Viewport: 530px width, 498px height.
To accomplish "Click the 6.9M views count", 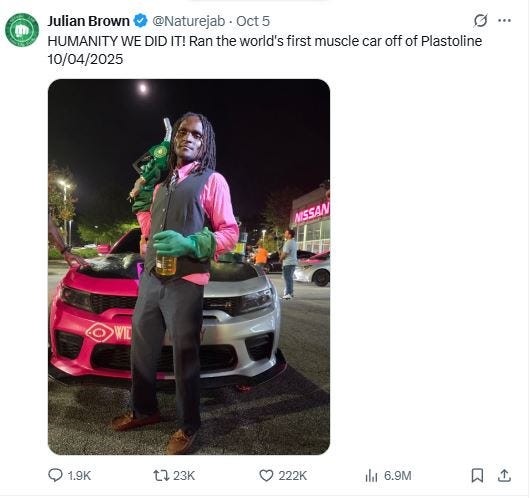I will [398, 476].
